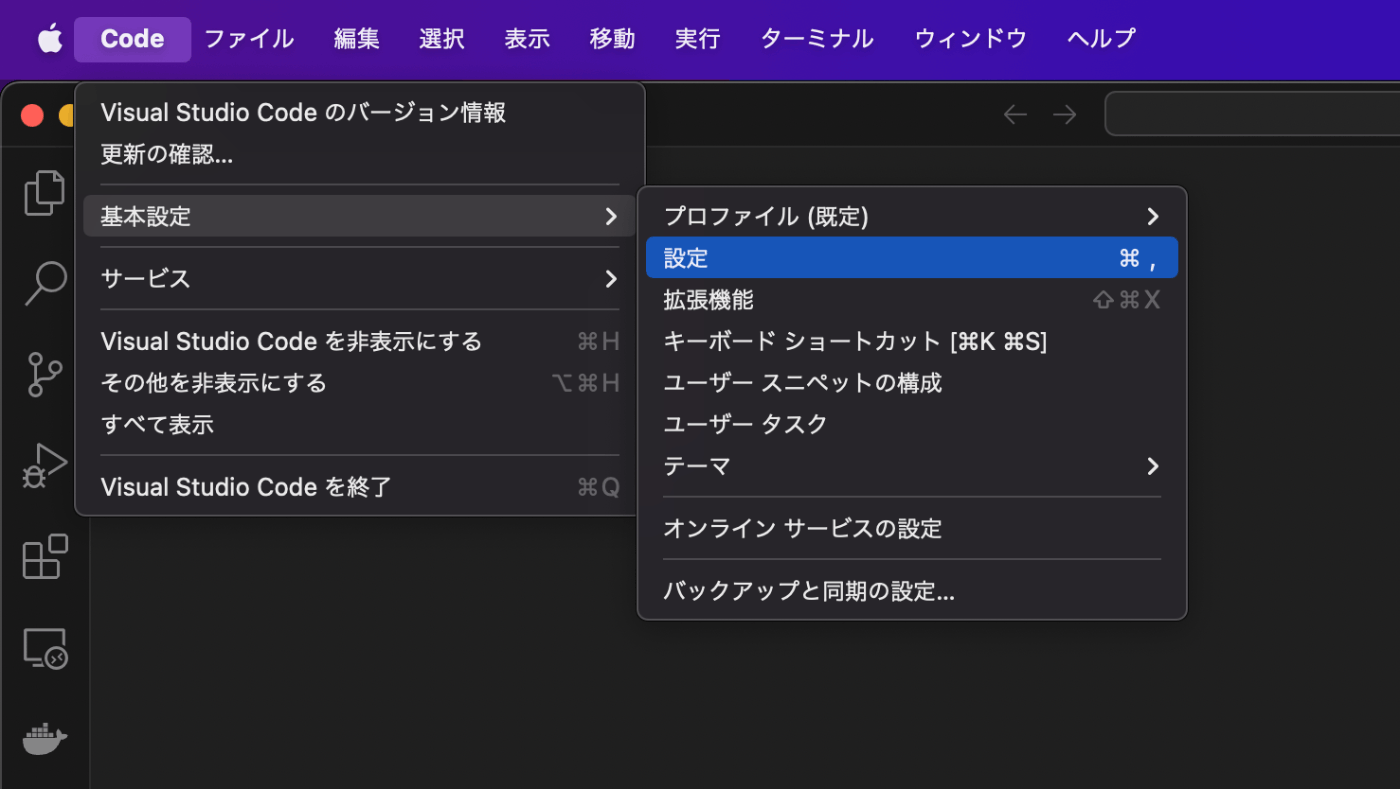This screenshot has height=789, width=1400.
Task: Choose Visual Studio Code を非表示にする
Action: point(360,342)
